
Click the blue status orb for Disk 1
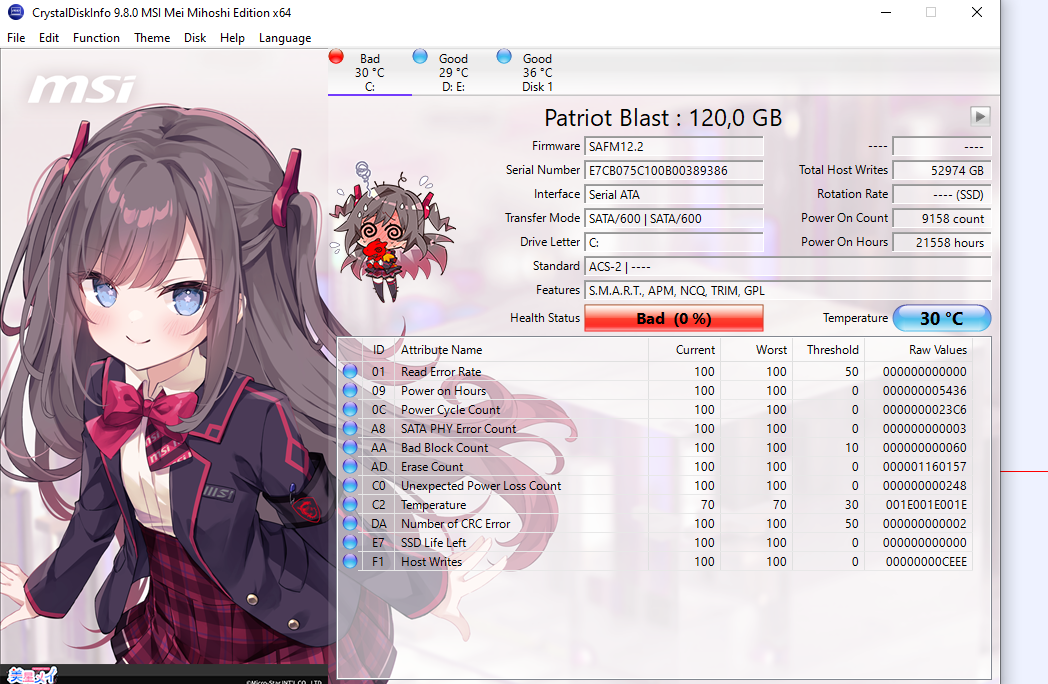[x=505, y=57]
